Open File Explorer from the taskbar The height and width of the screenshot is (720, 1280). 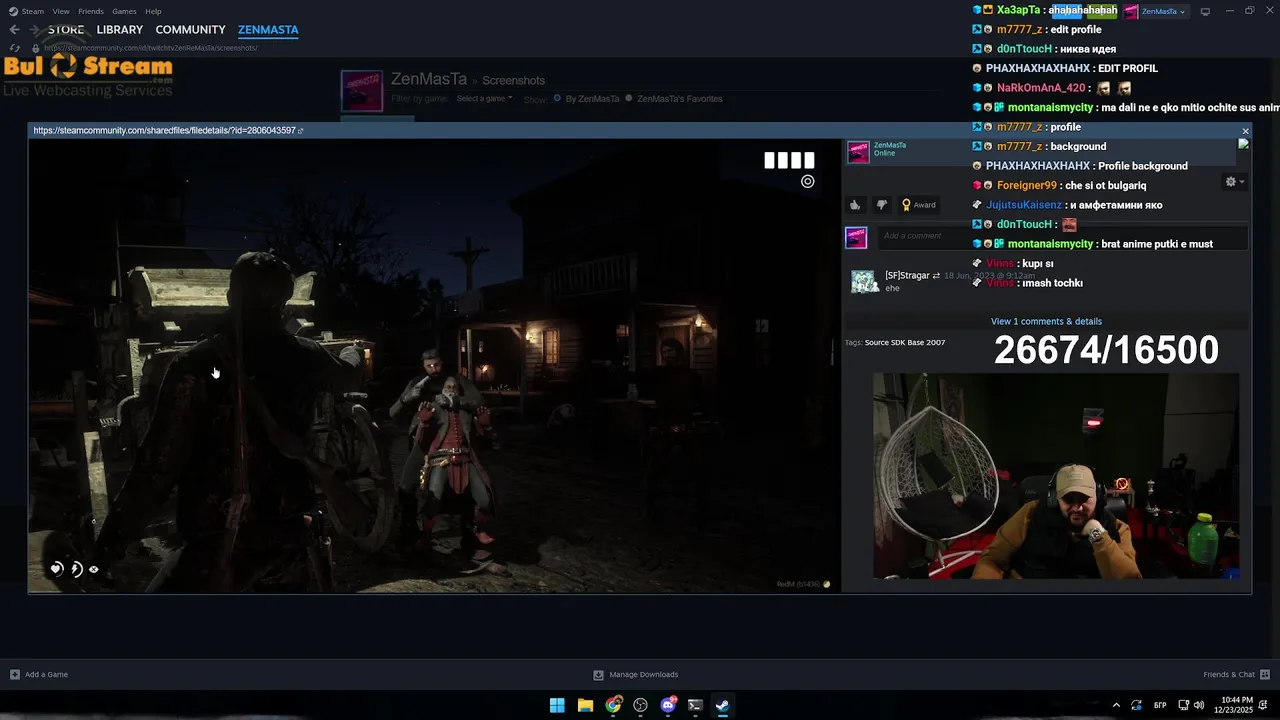[x=585, y=705]
